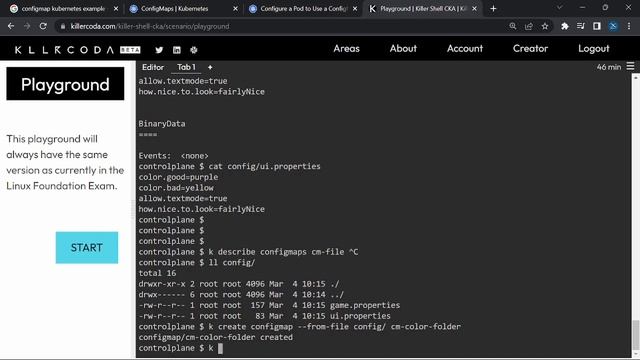640x360 pixels.
Task: Click Logout in the header
Action: pos(593,49)
